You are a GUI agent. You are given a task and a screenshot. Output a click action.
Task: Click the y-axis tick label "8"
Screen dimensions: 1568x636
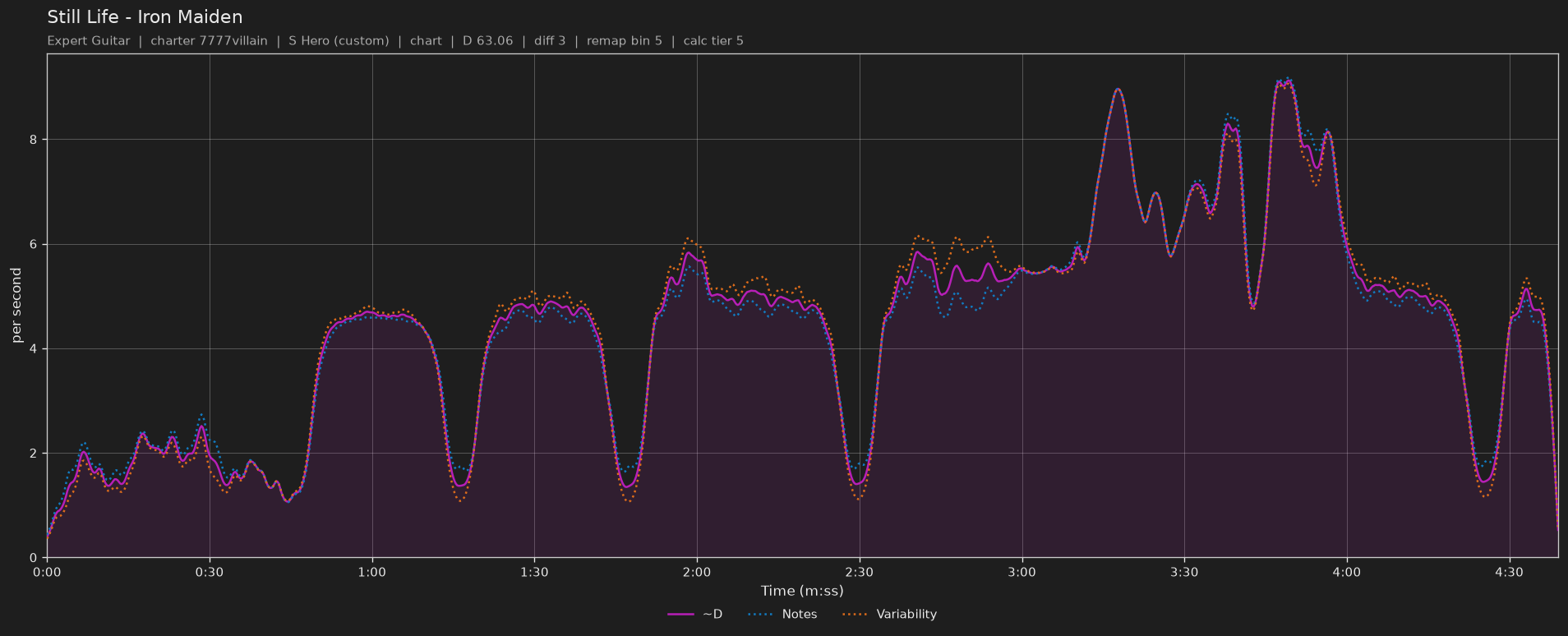pos(33,140)
